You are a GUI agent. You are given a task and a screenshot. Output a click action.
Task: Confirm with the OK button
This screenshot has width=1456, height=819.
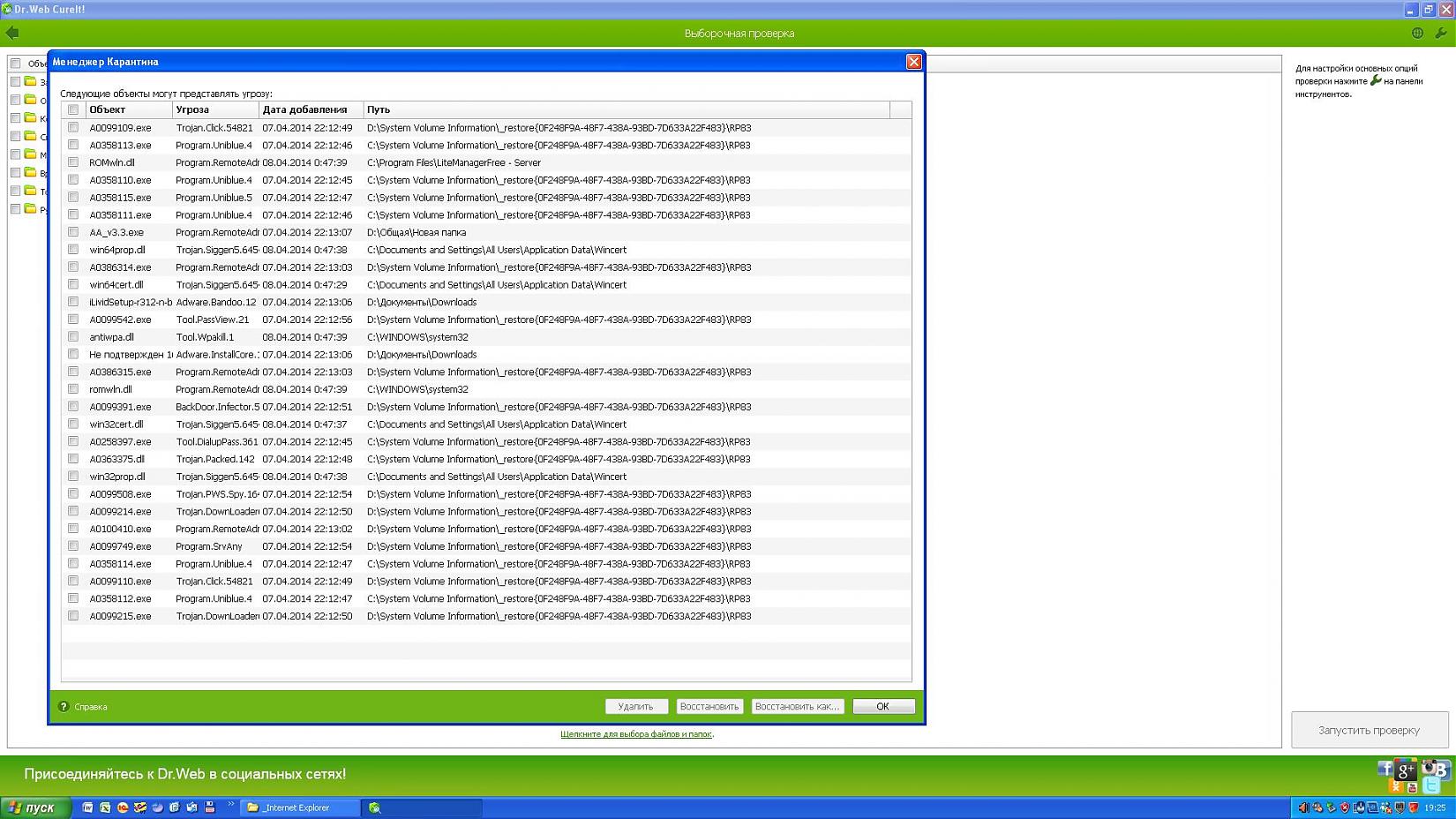(882, 706)
